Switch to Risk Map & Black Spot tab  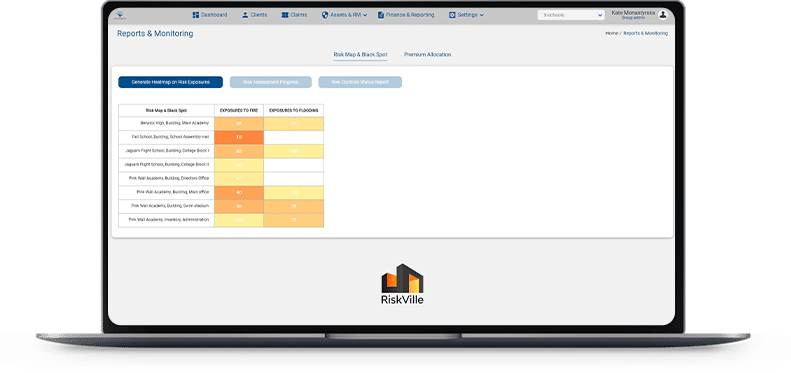point(360,55)
